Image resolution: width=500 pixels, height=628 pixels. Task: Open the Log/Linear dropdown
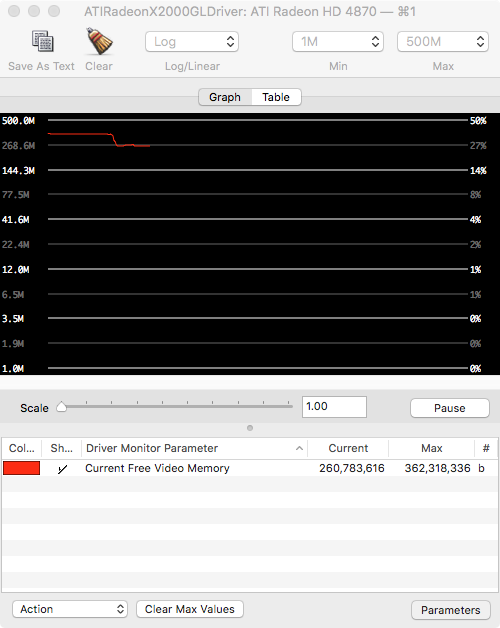tap(192, 42)
